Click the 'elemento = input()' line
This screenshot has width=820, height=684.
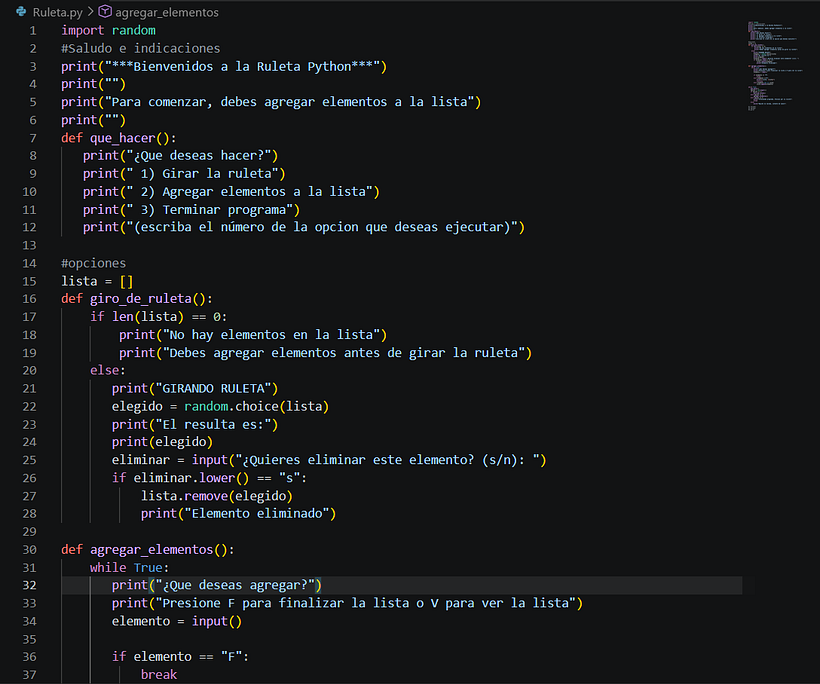[177, 621]
